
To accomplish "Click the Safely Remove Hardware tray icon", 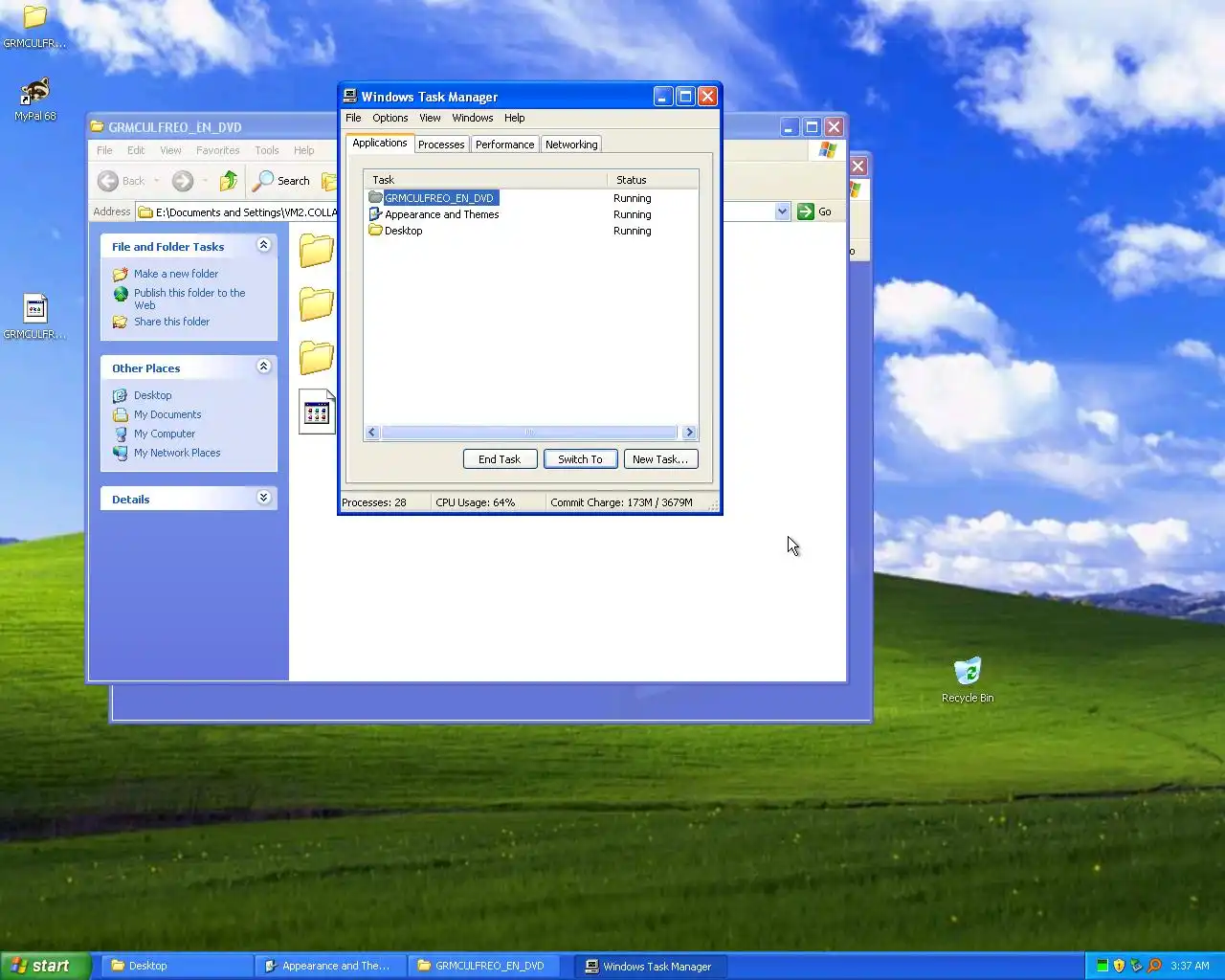I will pyautogui.click(x=1136, y=966).
